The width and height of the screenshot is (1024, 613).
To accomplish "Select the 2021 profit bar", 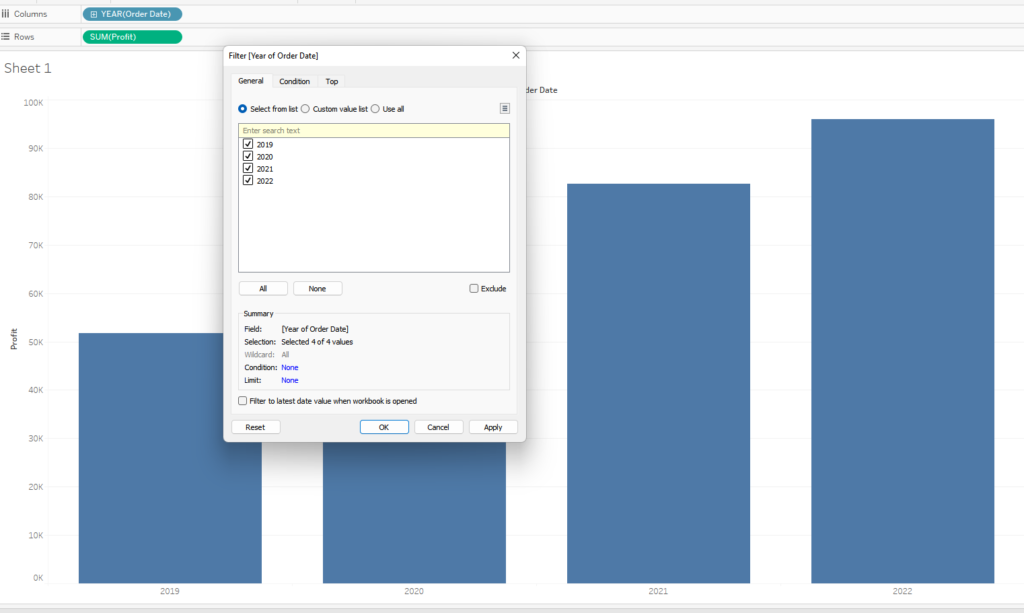I will [658, 383].
